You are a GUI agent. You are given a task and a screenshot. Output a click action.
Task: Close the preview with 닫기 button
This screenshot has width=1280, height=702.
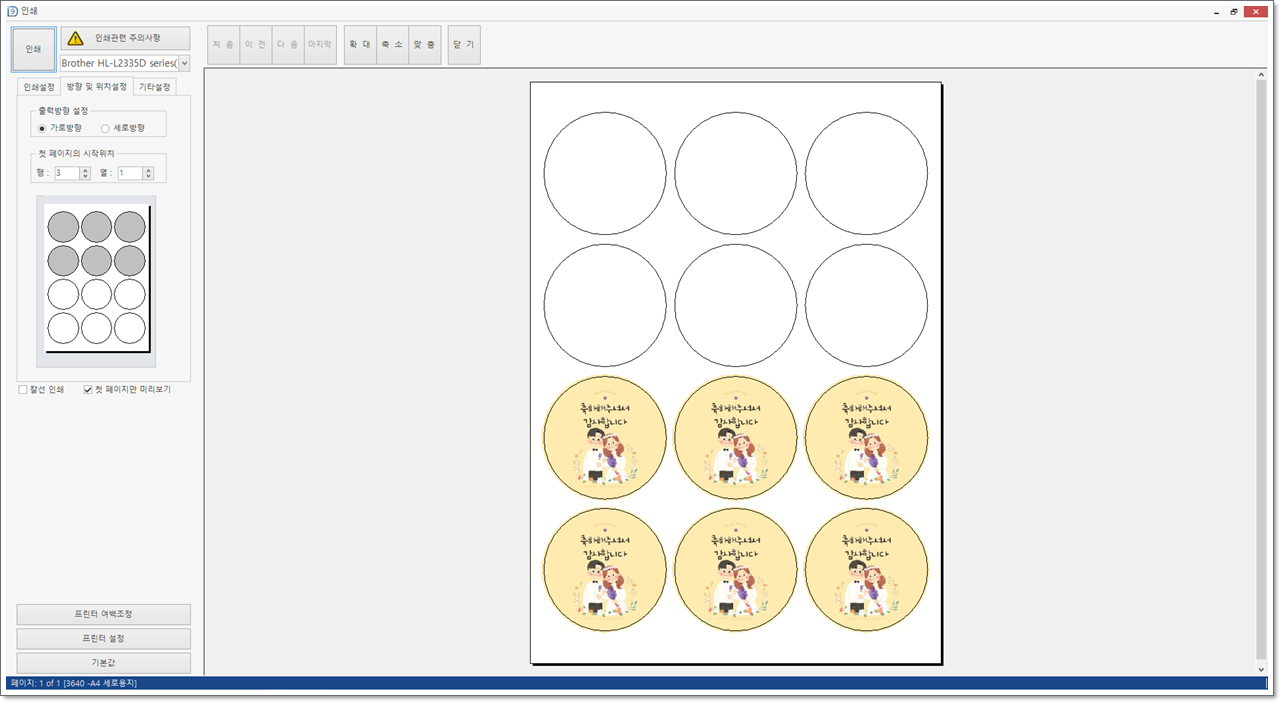(x=464, y=45)
